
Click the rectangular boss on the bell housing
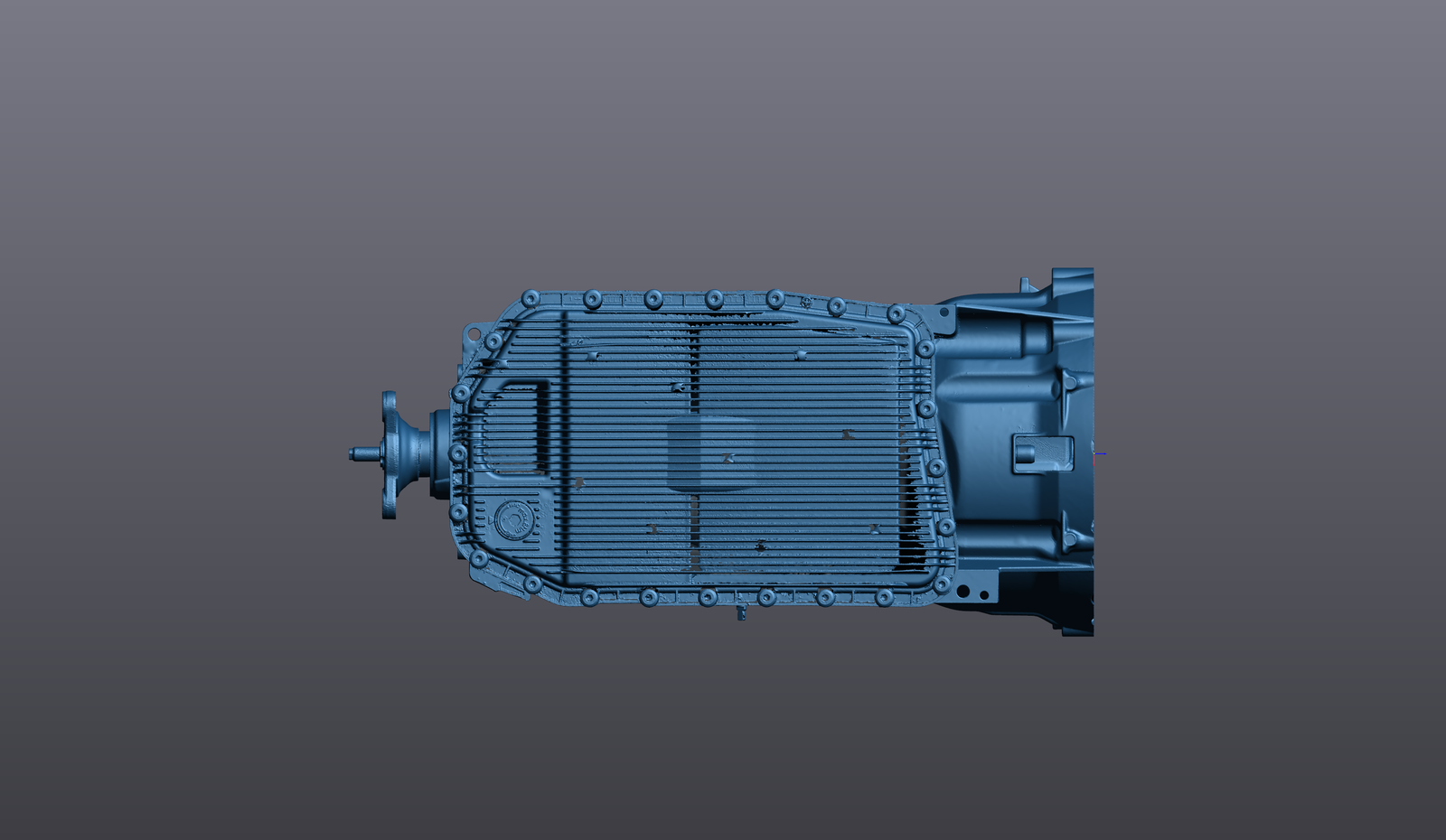coord(1044,452)
